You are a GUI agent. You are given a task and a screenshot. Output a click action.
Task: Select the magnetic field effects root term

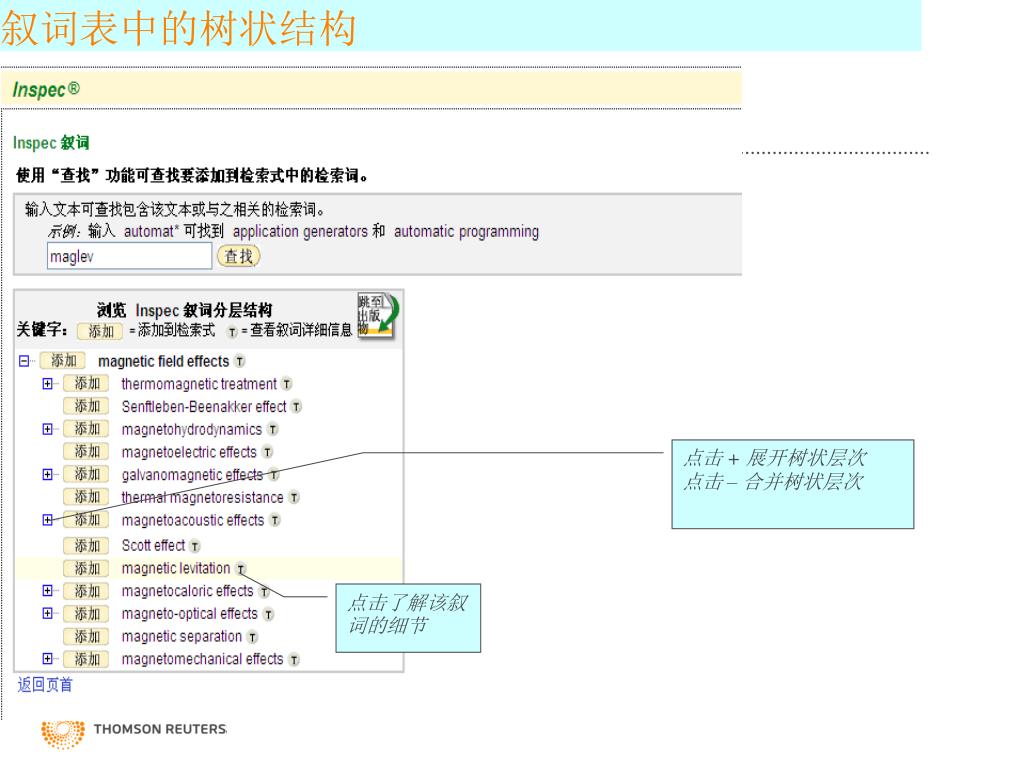pos(163,361)
